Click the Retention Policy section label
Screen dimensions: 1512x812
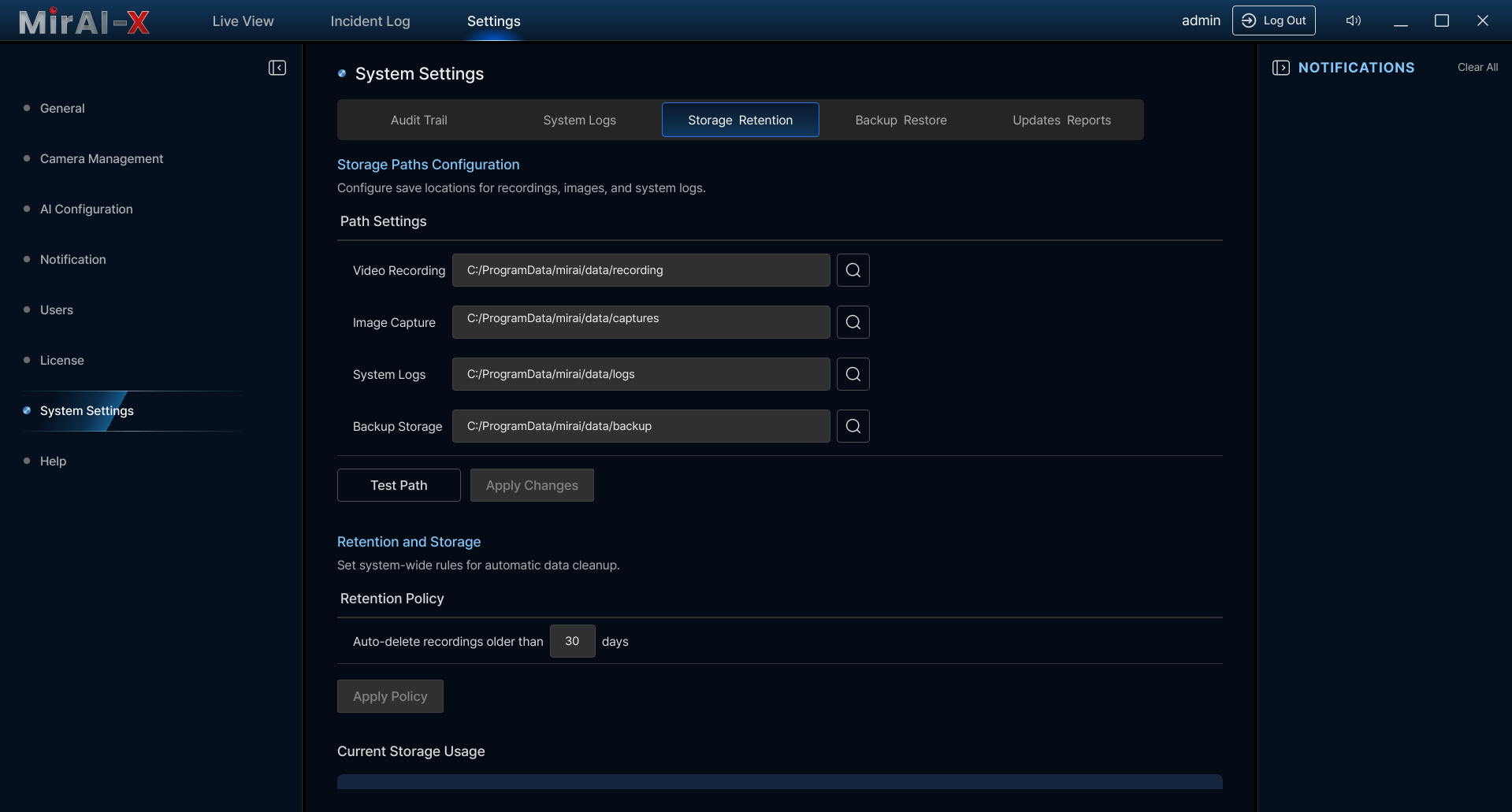click(x=392, y=599)
